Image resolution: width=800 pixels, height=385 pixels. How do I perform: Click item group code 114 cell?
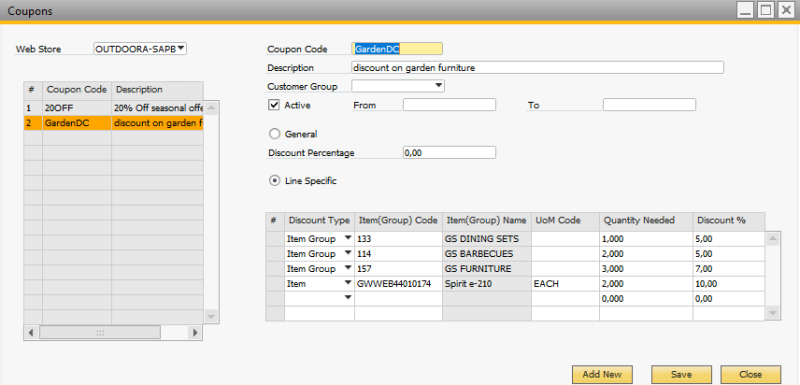398,253
